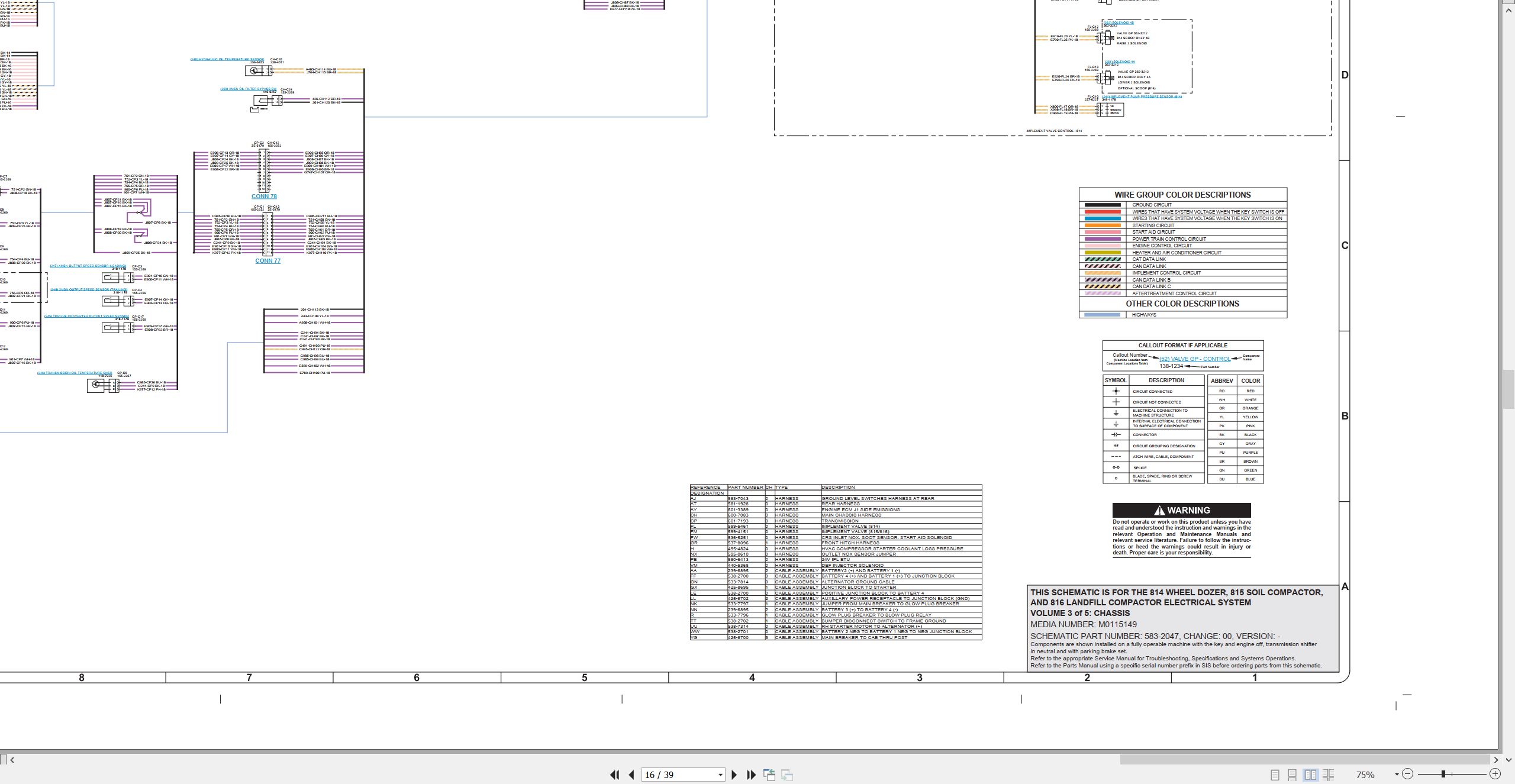Viewport: 1515px width, 784px height.
Task: Click Torque Converter Output Speed Sensor callout
Action: pyautogui.click(x=86, y=317)
